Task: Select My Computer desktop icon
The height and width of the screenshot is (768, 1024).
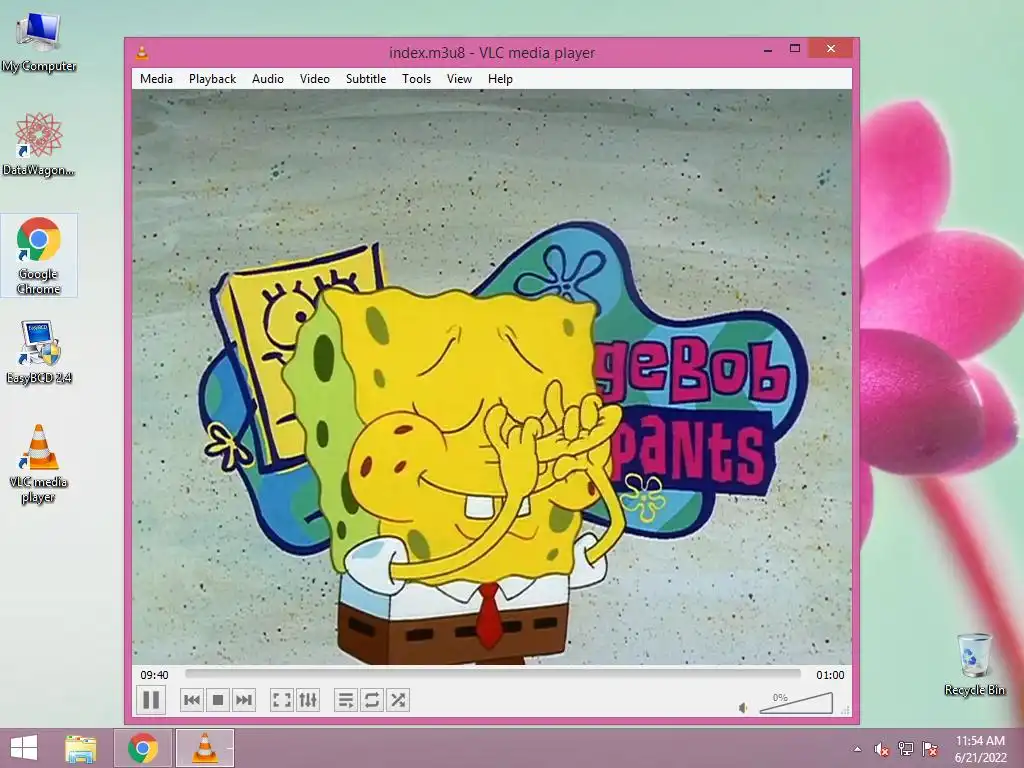Action: pyautogui.click(x=39, y=42)
